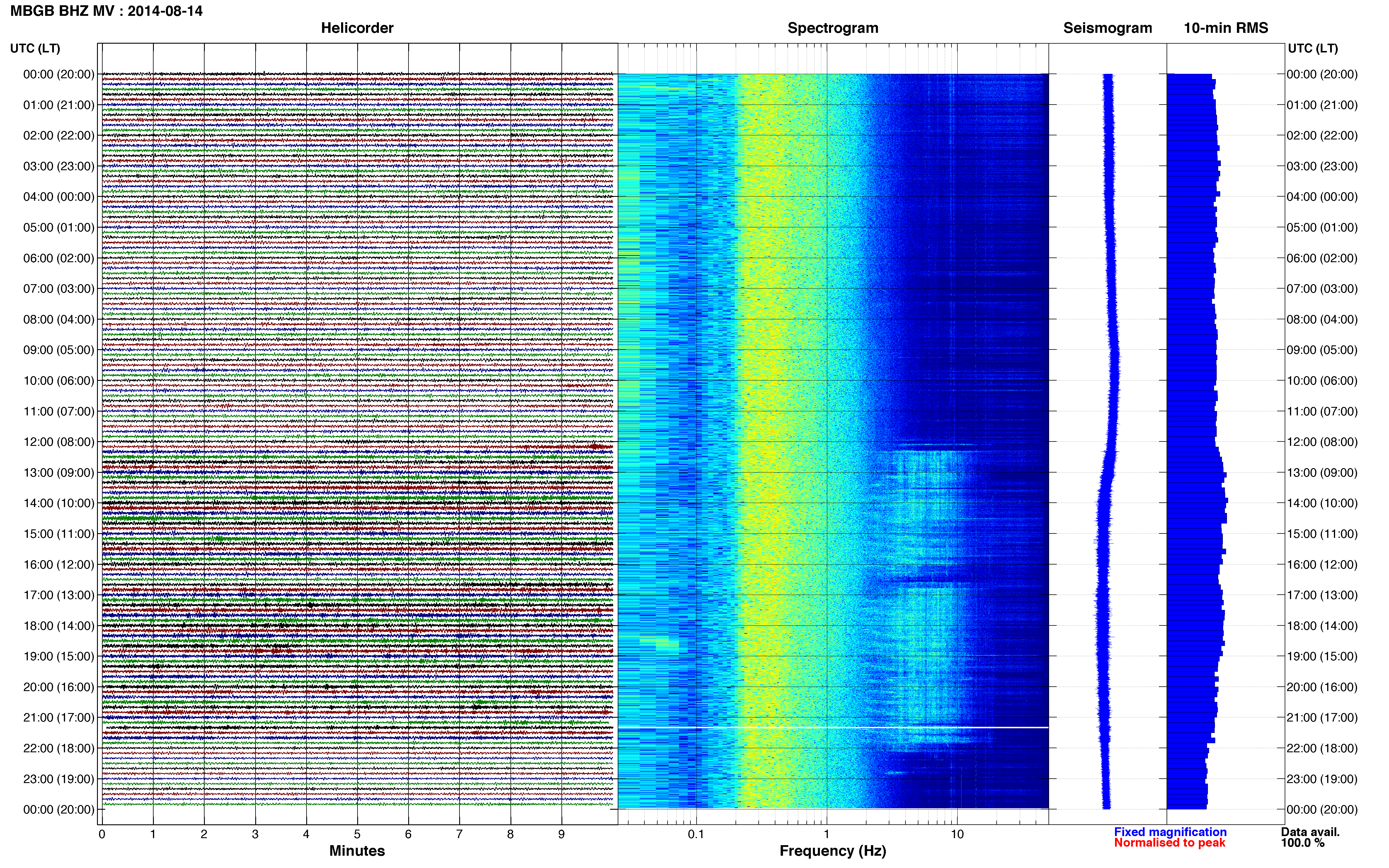Click the '2' minutes axis tick label
Screen dimensions: 1389x868
click(204, 834)
